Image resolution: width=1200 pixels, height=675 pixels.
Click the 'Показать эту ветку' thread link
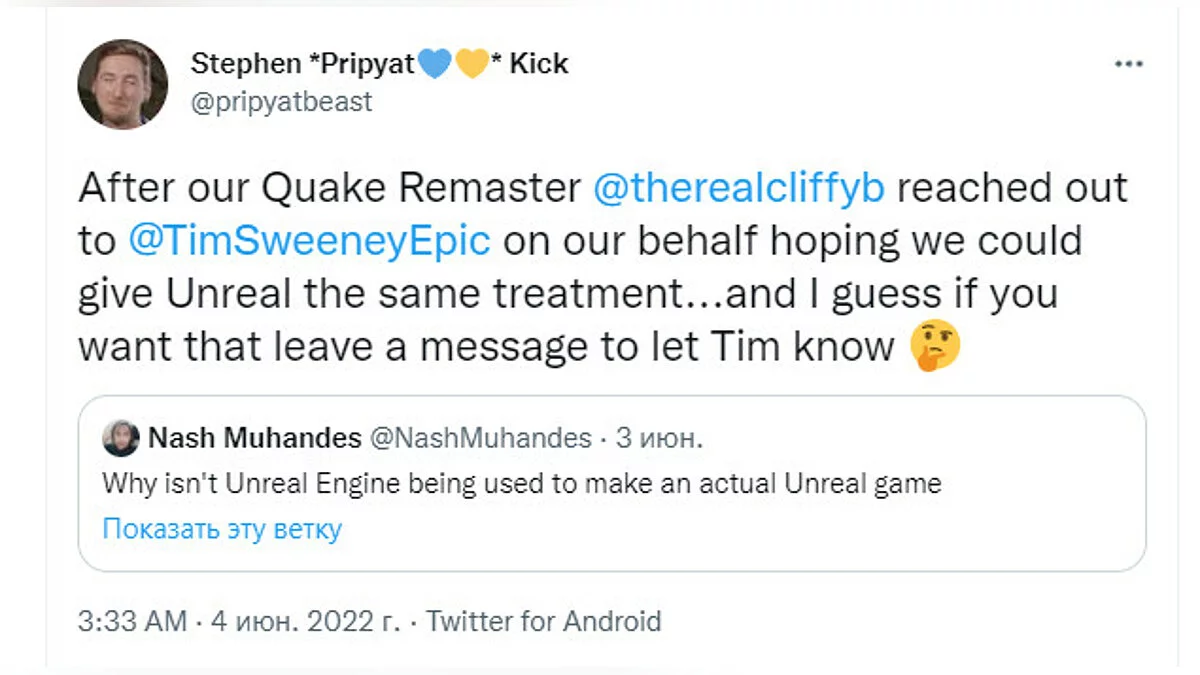222,529
